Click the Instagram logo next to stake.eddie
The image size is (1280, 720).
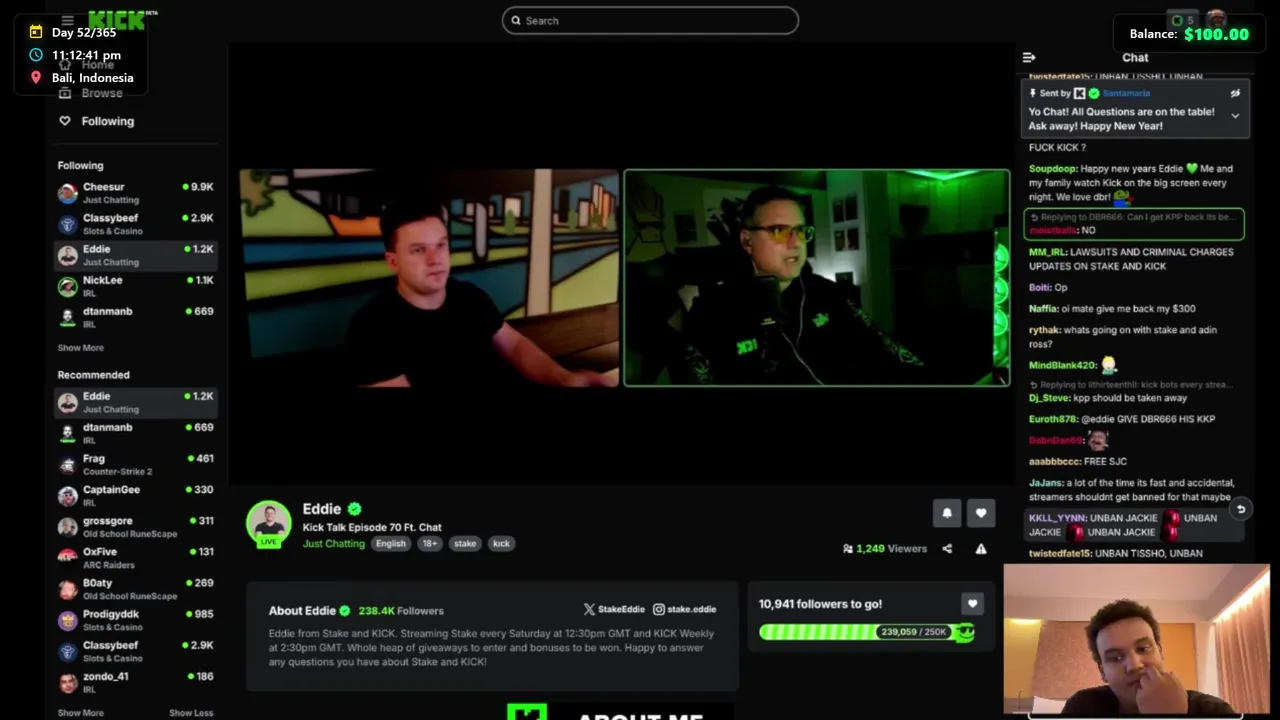click(659, 609)
